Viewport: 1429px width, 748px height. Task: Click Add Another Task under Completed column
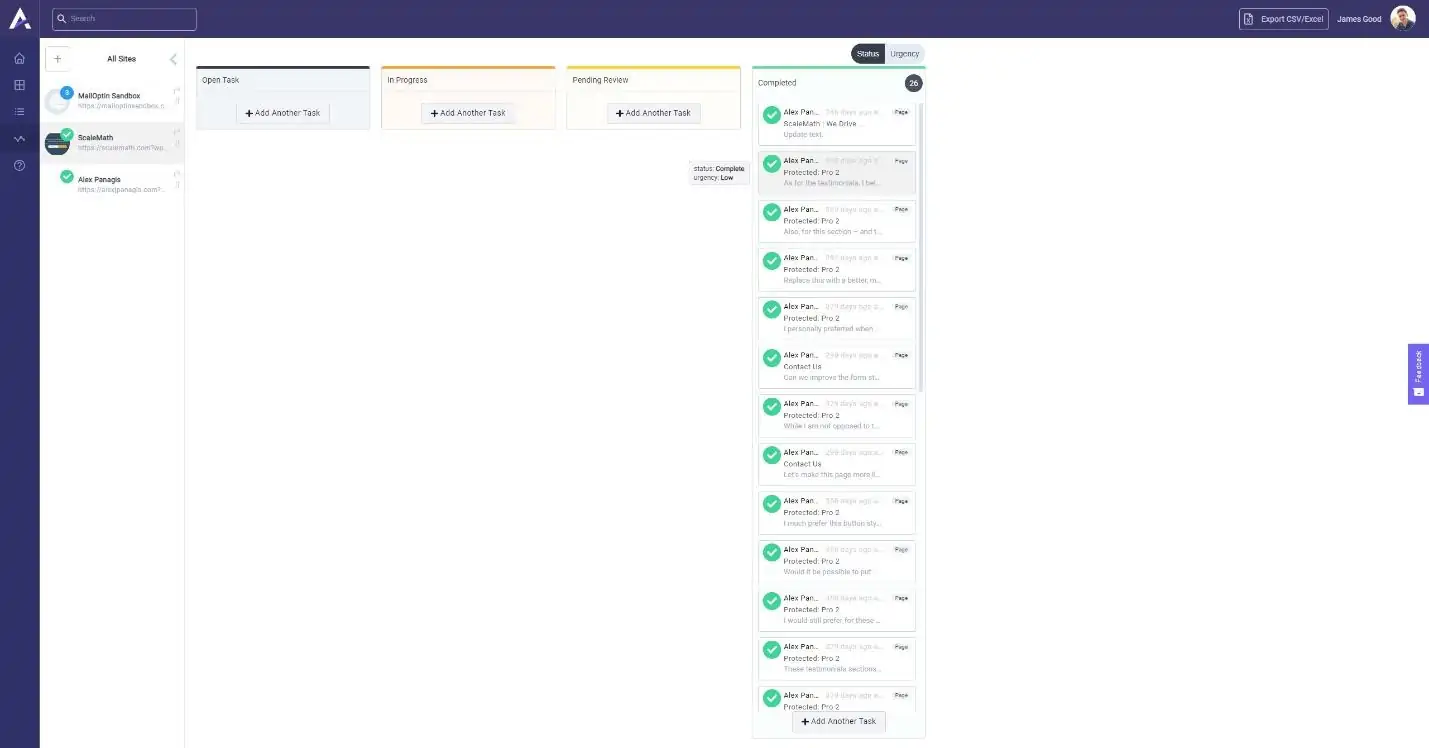tap(838, 721)
